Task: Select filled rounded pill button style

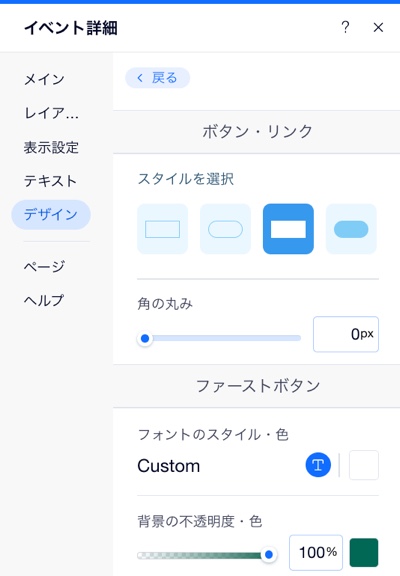Action: point(351,229)
